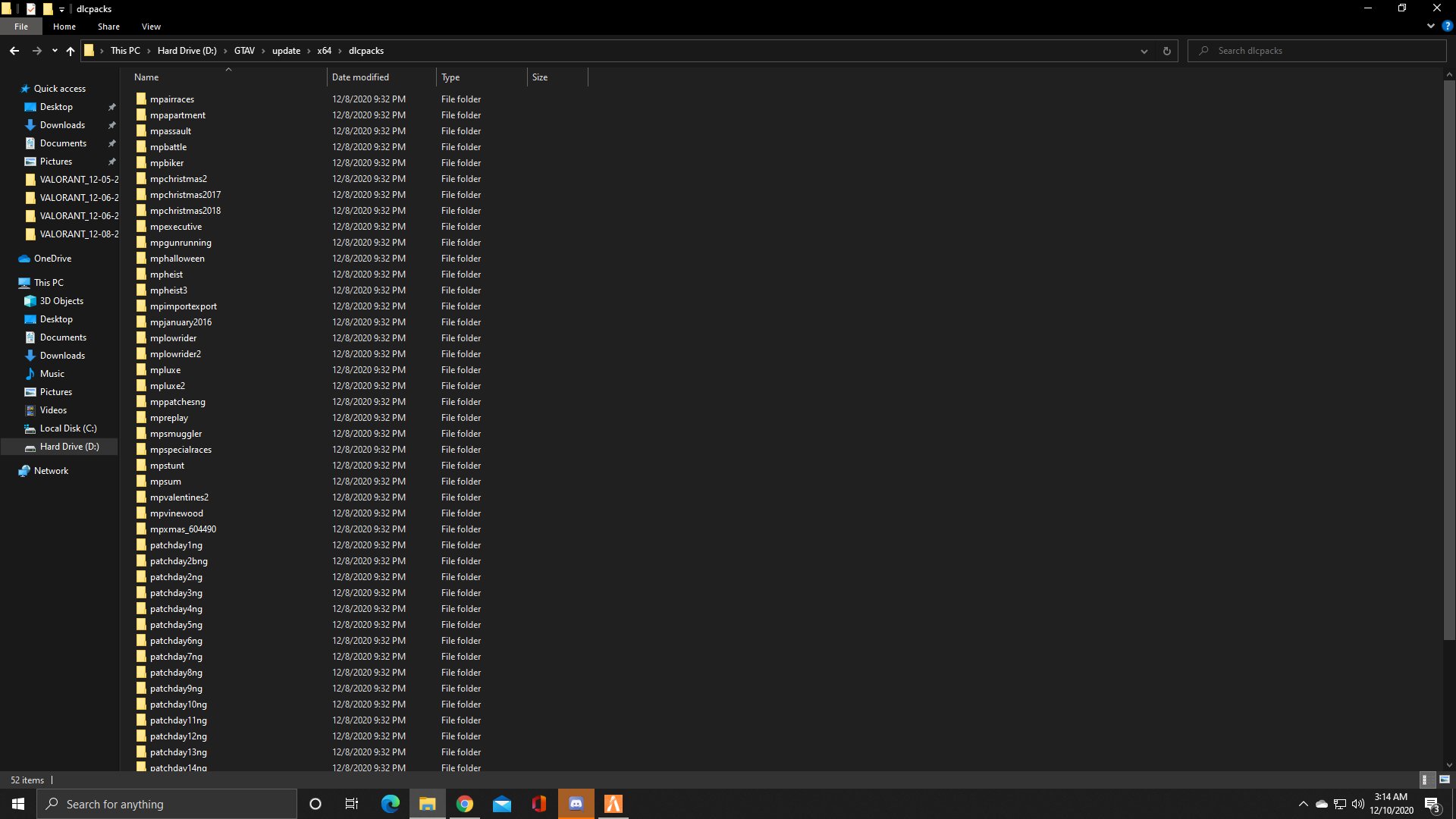Image resolution: width=1456 pixels, height=819 pixels.
Task: Open the address bar history dropdown
Action: coord(1144,51)
